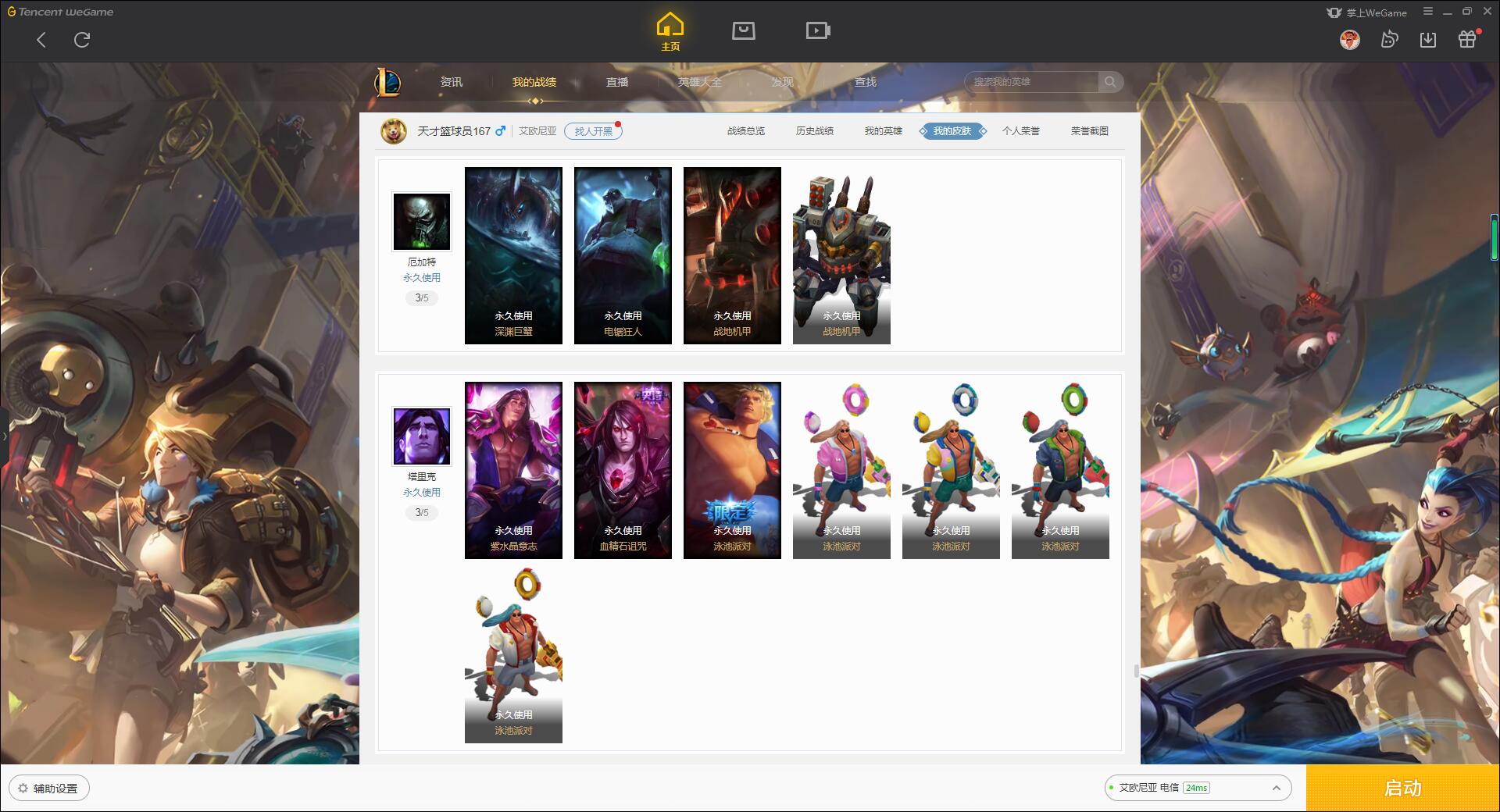Open the shop bag icon
This screenshot has height=812, width=1500.
[743, 30]
